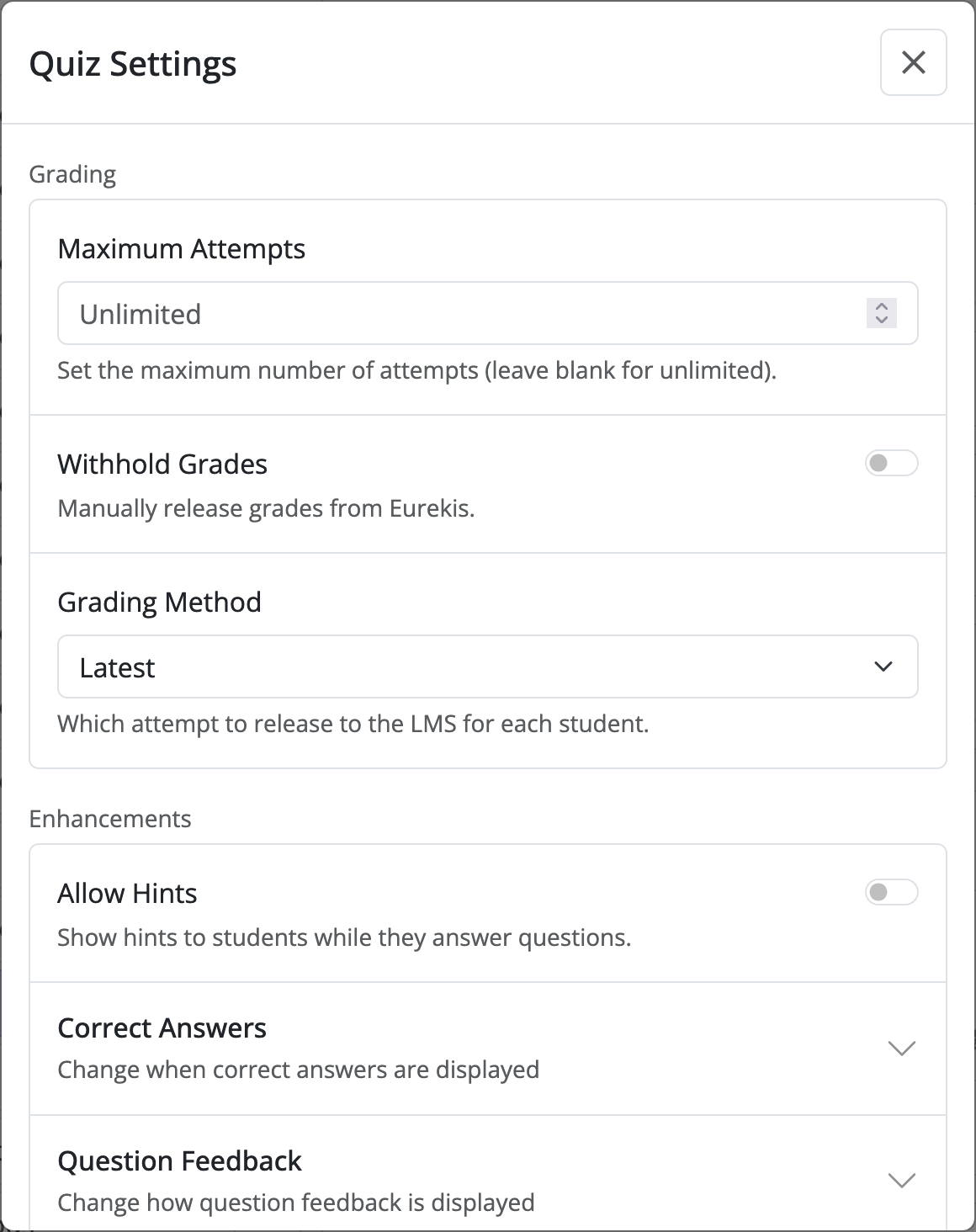Toggle manual grade release from Eurekis
Screen dimensions: 976x1232
click(x=893, y=463)
